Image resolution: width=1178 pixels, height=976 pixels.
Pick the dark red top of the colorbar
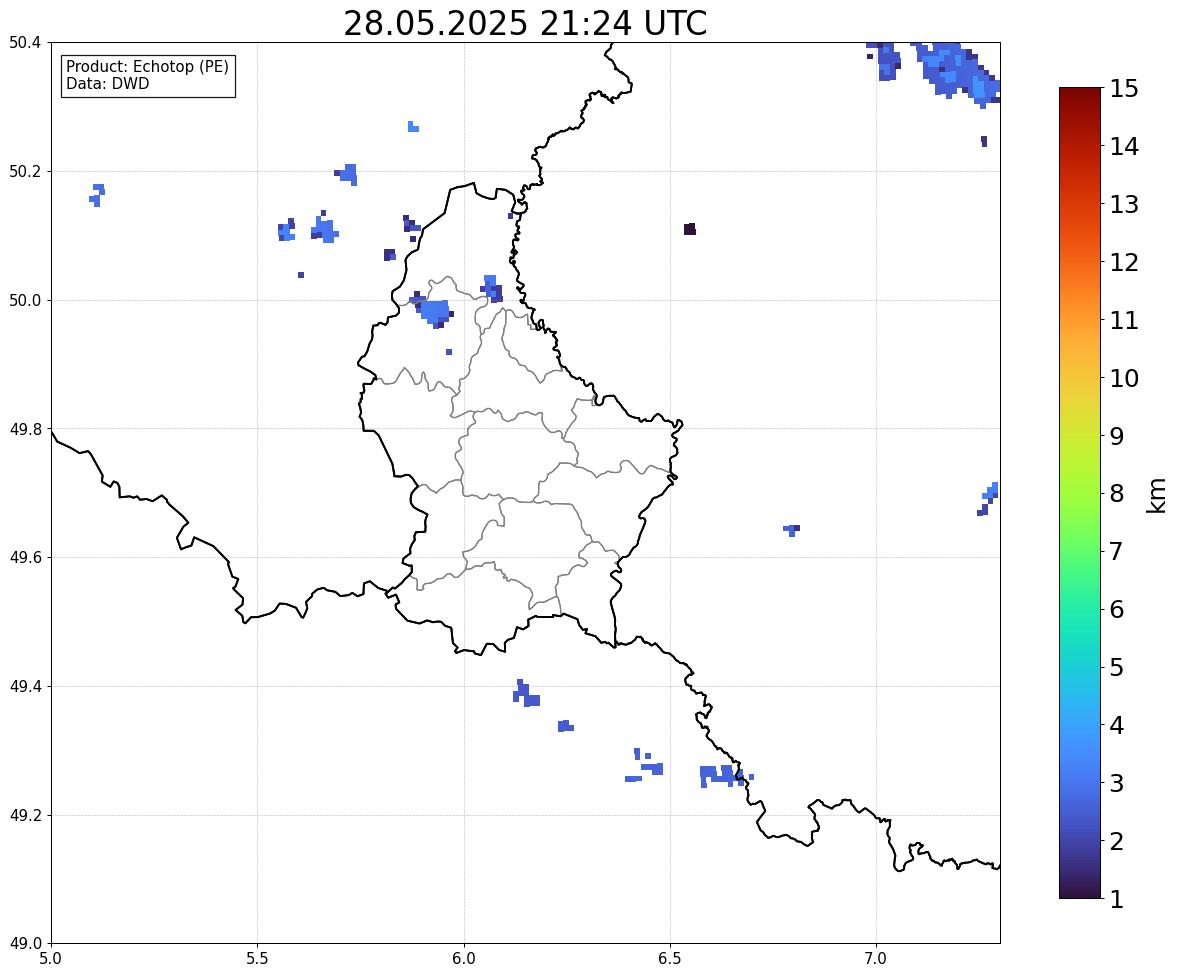tap(1080, 98)
